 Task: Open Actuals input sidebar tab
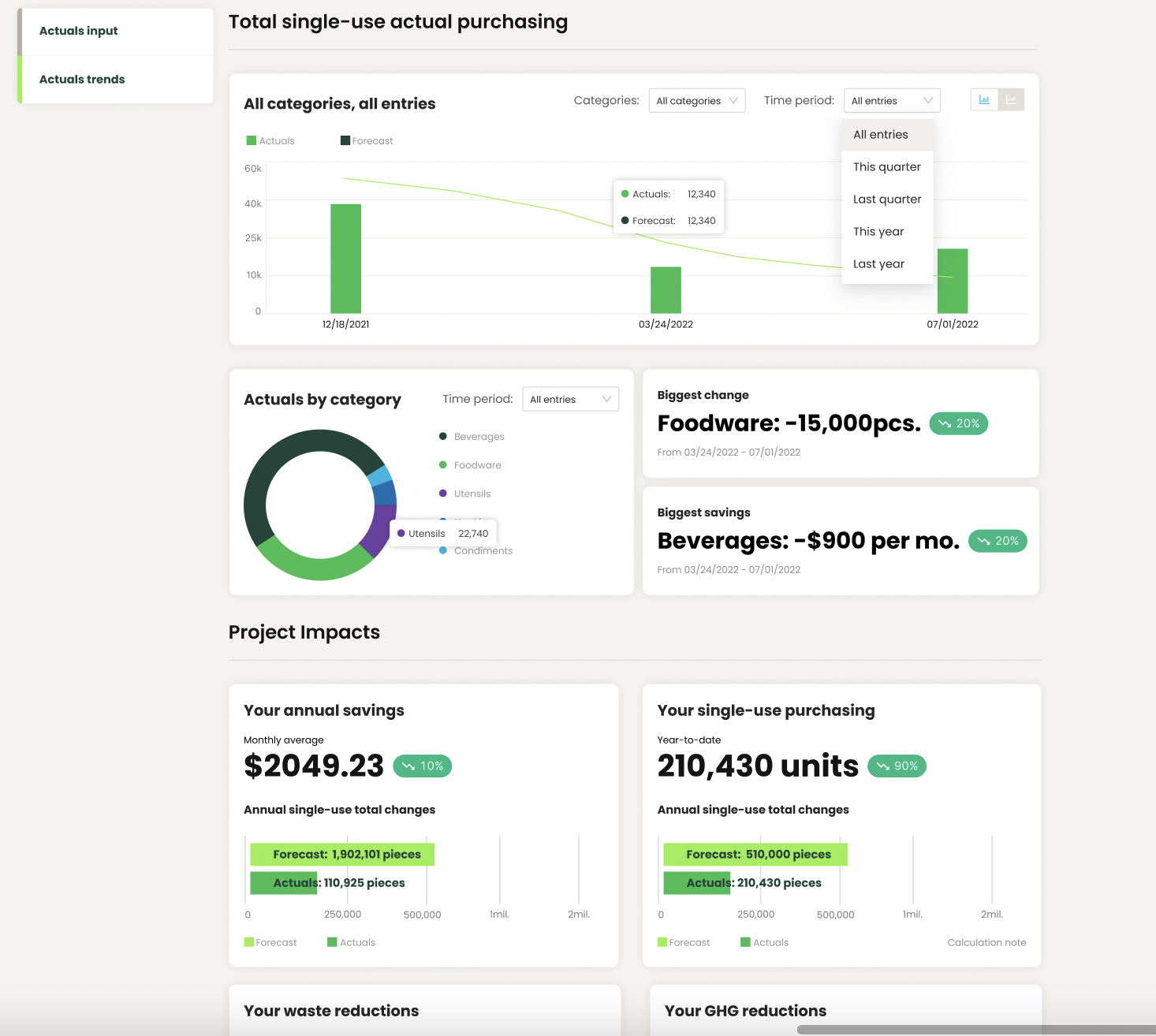[116, 31]
